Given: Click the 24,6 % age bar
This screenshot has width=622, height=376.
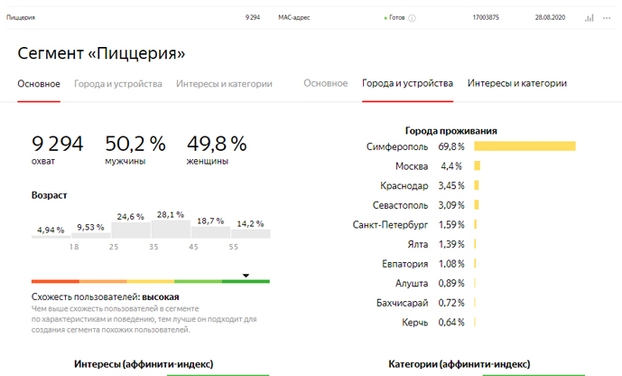Looking at the screenshot, I should pos(131,230).
